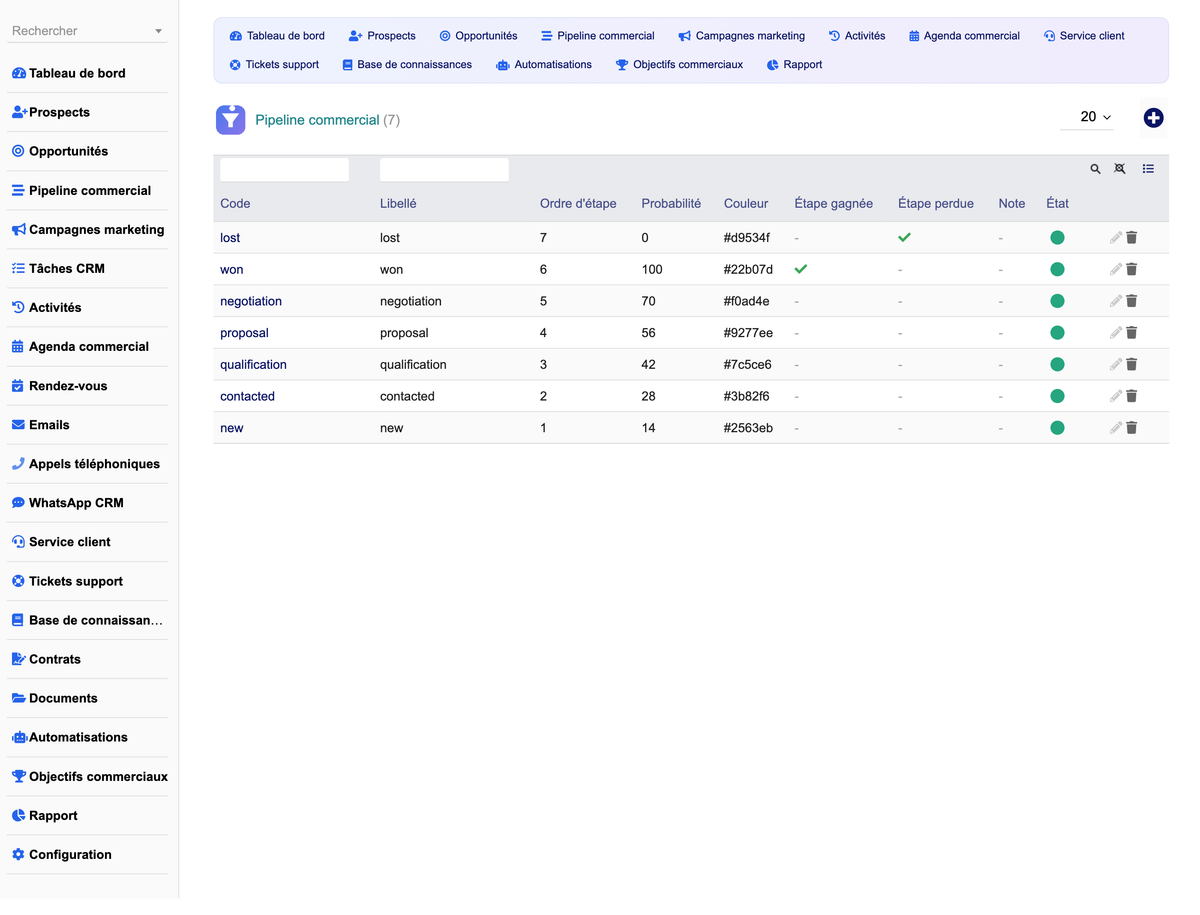This screenshot has height=915, width=1200.
Task: Click the Pipeline commercial funnel icon
Action: coord(231,120)
